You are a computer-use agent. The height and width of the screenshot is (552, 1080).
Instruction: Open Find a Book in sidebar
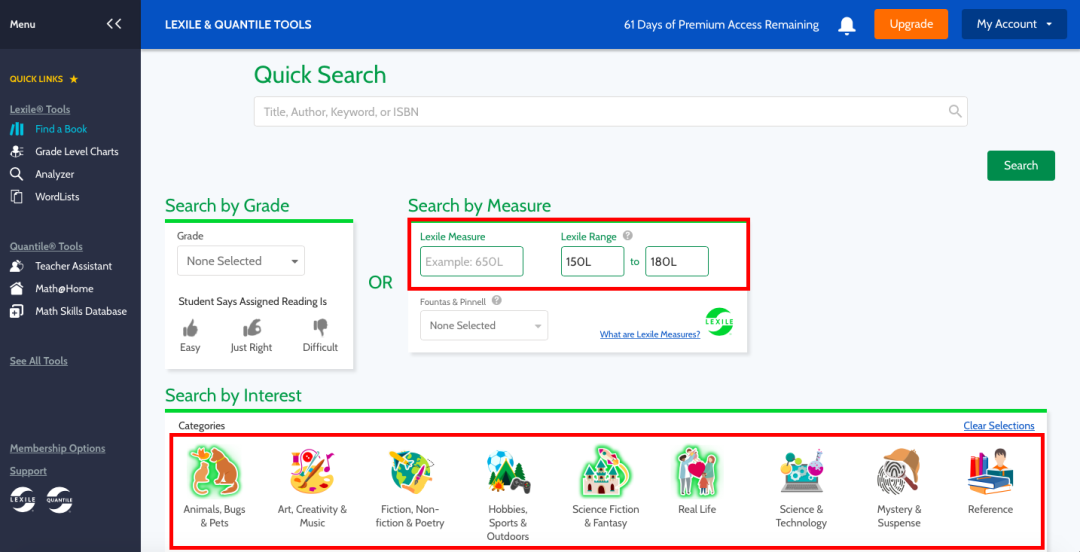point(61,129)
